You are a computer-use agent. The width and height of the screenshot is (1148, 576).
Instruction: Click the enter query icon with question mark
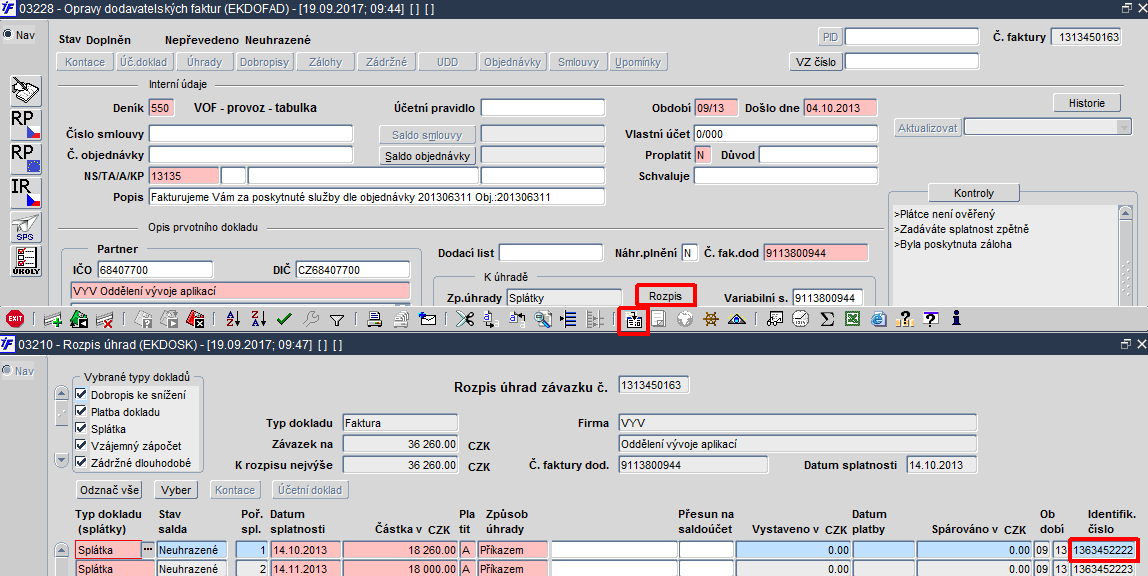144,319
